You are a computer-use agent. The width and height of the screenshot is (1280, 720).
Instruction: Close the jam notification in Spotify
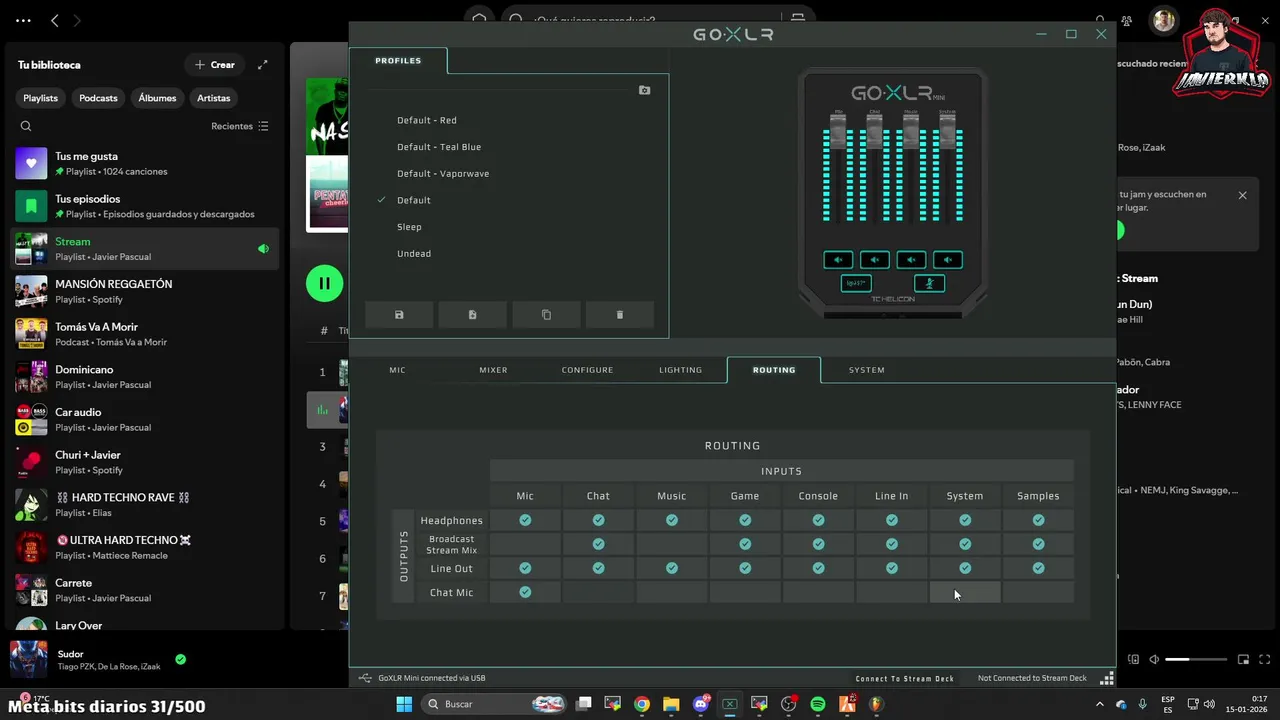tap(1242, 195)
